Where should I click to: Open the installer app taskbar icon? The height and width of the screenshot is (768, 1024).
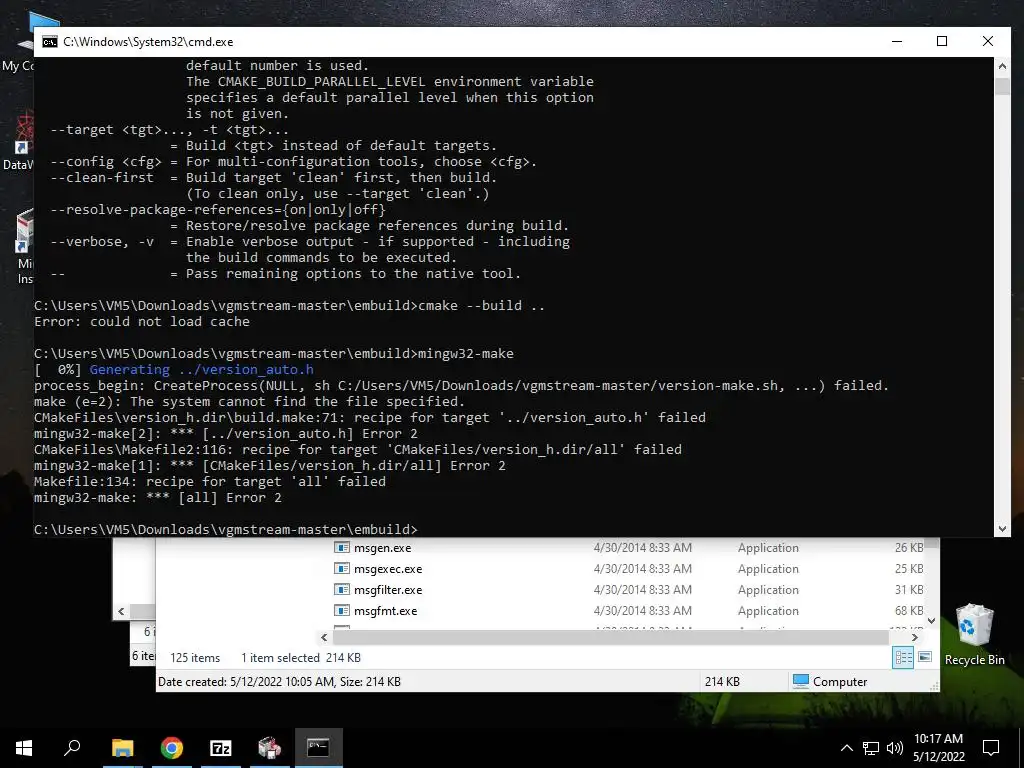269,748
